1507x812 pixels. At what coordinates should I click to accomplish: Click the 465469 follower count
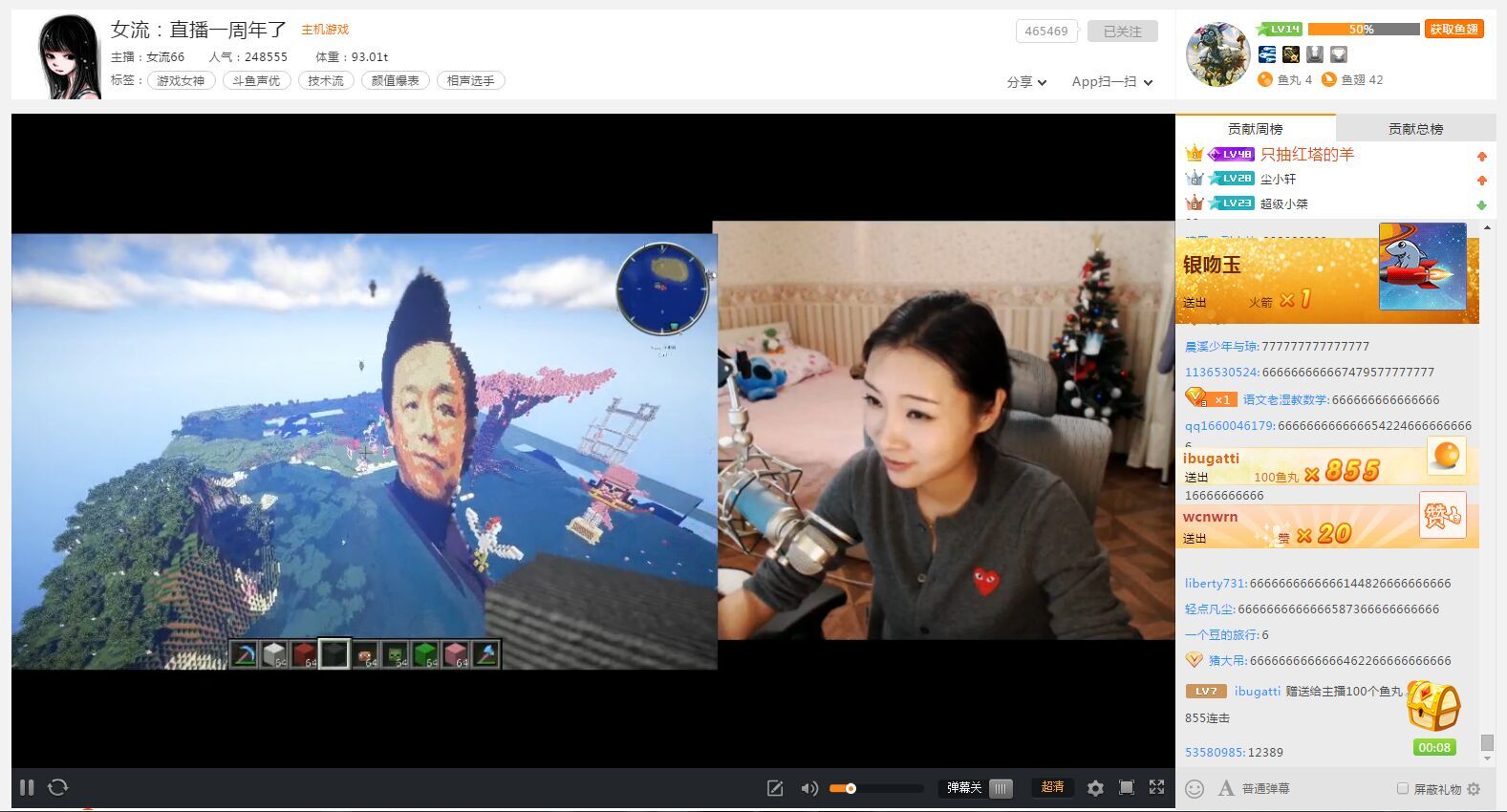[1046, 32]
